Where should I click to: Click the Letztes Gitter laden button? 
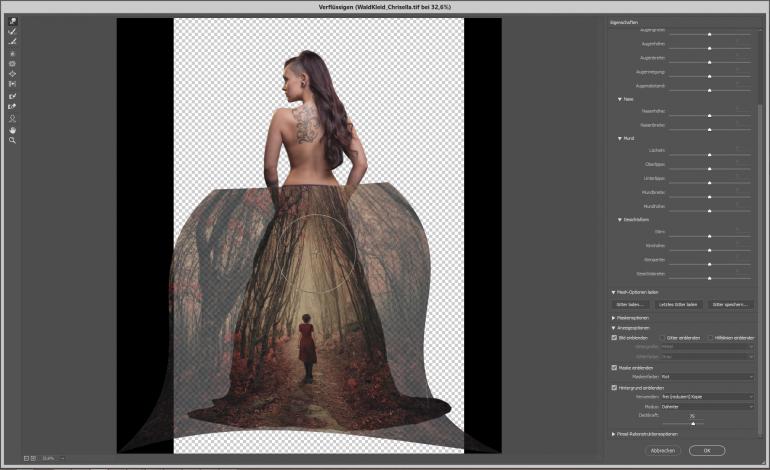tap(678, 304)
